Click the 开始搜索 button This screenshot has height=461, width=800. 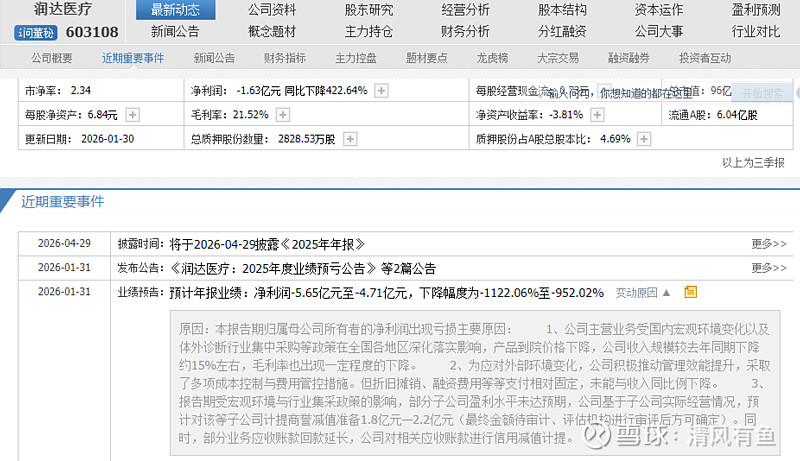(x=762, y=93)
